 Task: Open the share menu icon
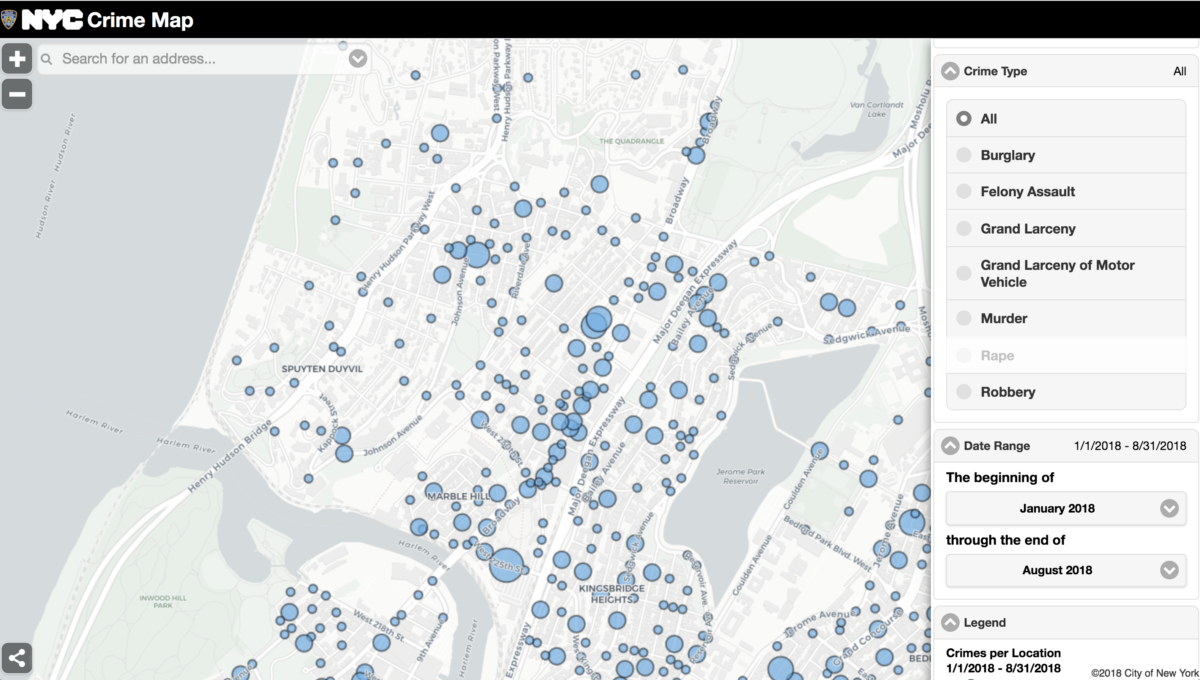coord(17,658)
